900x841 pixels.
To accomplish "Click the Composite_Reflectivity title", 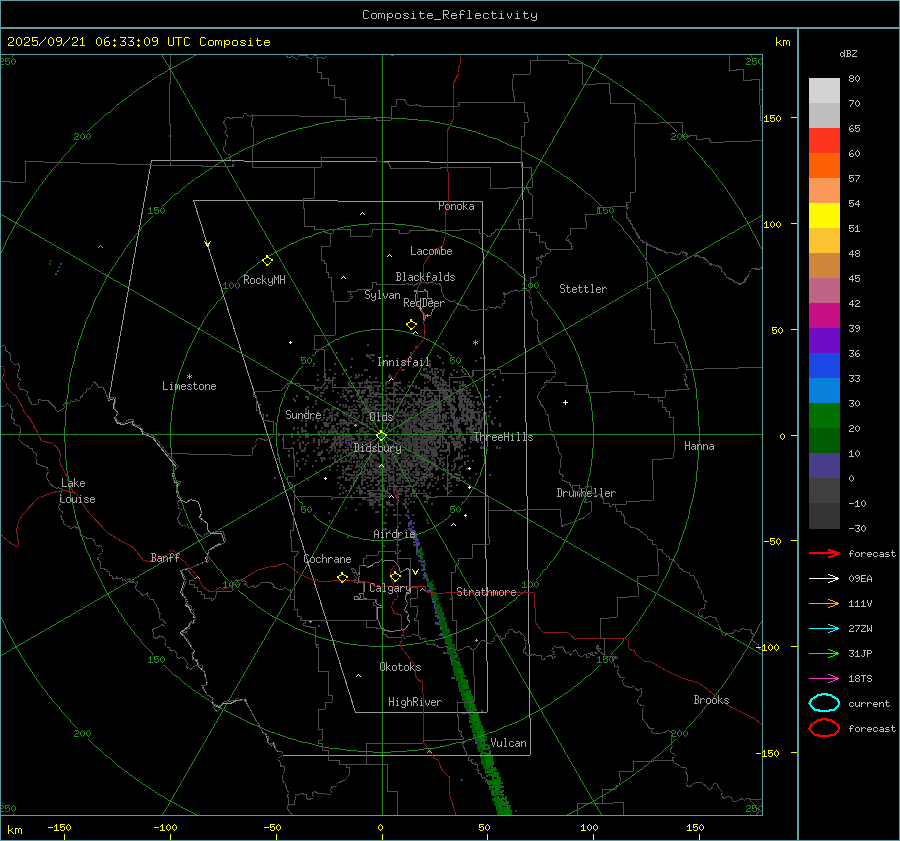I will point(449,15).
